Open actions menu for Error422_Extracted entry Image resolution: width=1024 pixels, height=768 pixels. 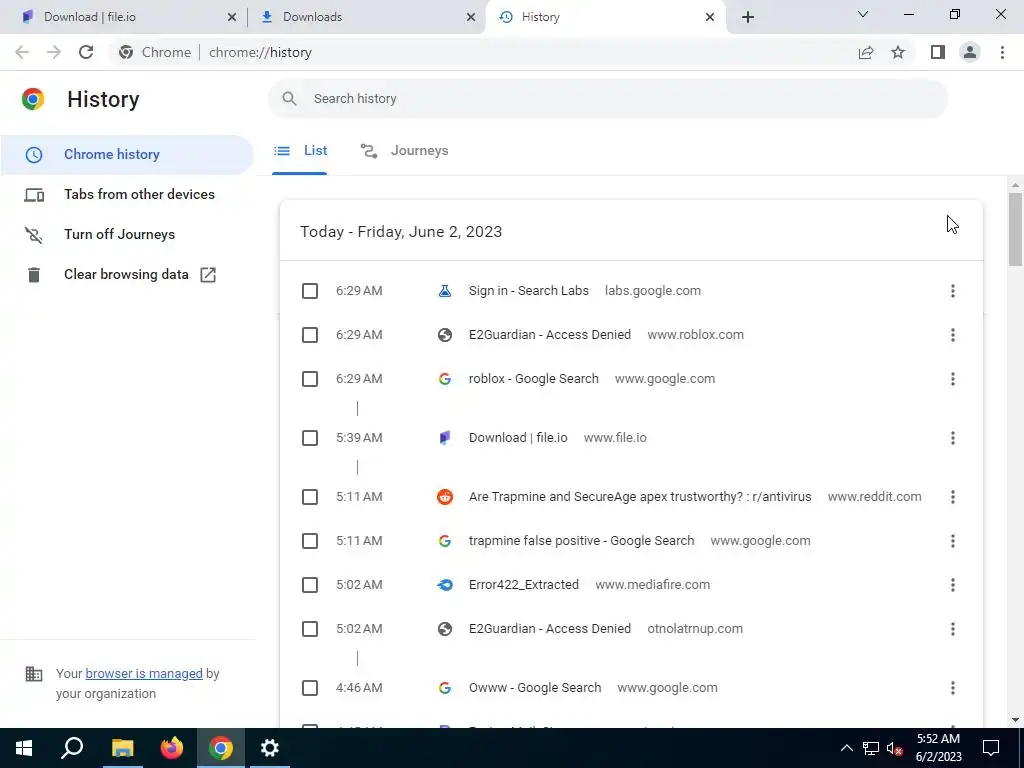coord(953,585)
